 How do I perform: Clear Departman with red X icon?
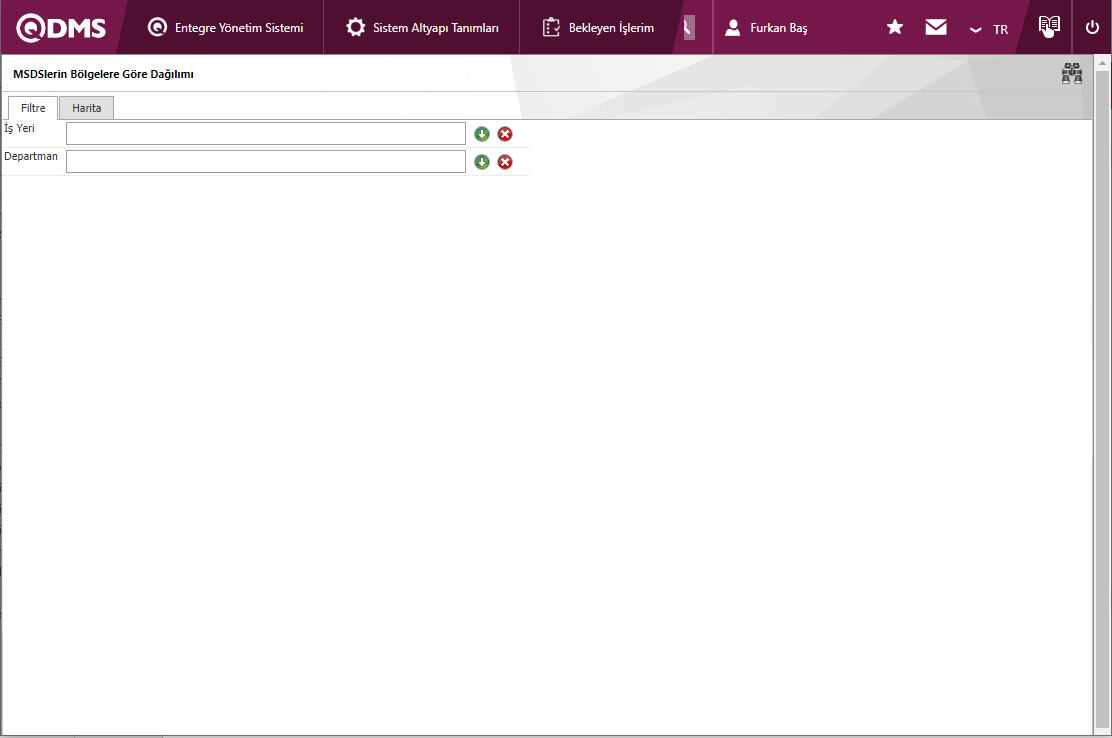(505, 162)
